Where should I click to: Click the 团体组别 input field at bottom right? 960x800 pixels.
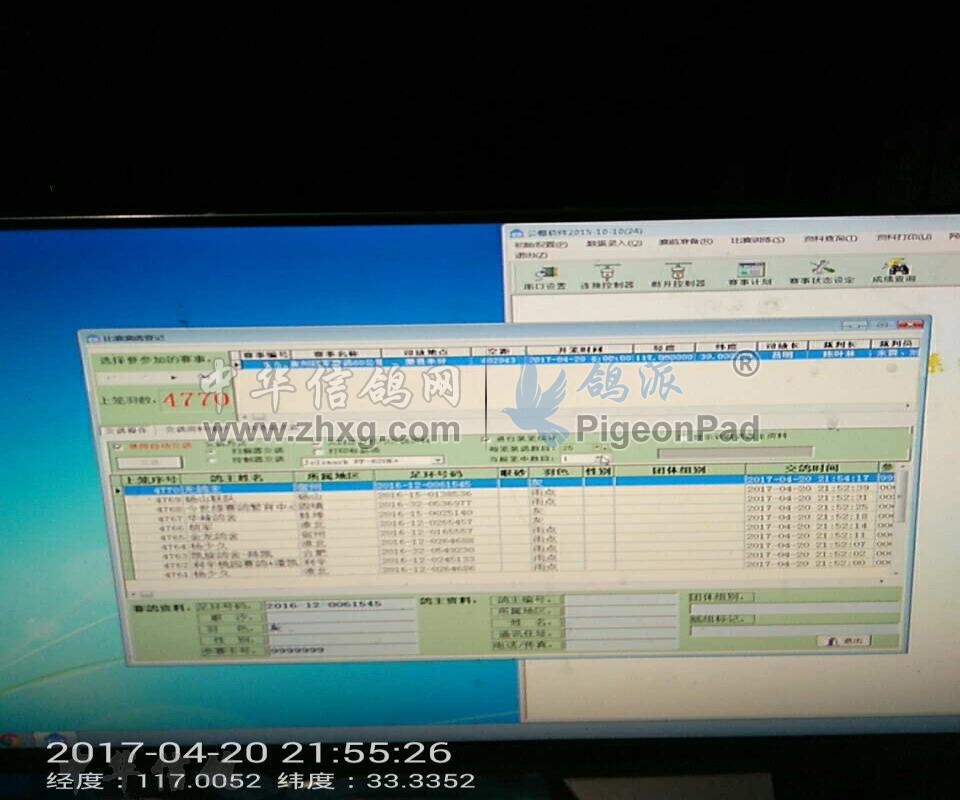click(794, 608)
